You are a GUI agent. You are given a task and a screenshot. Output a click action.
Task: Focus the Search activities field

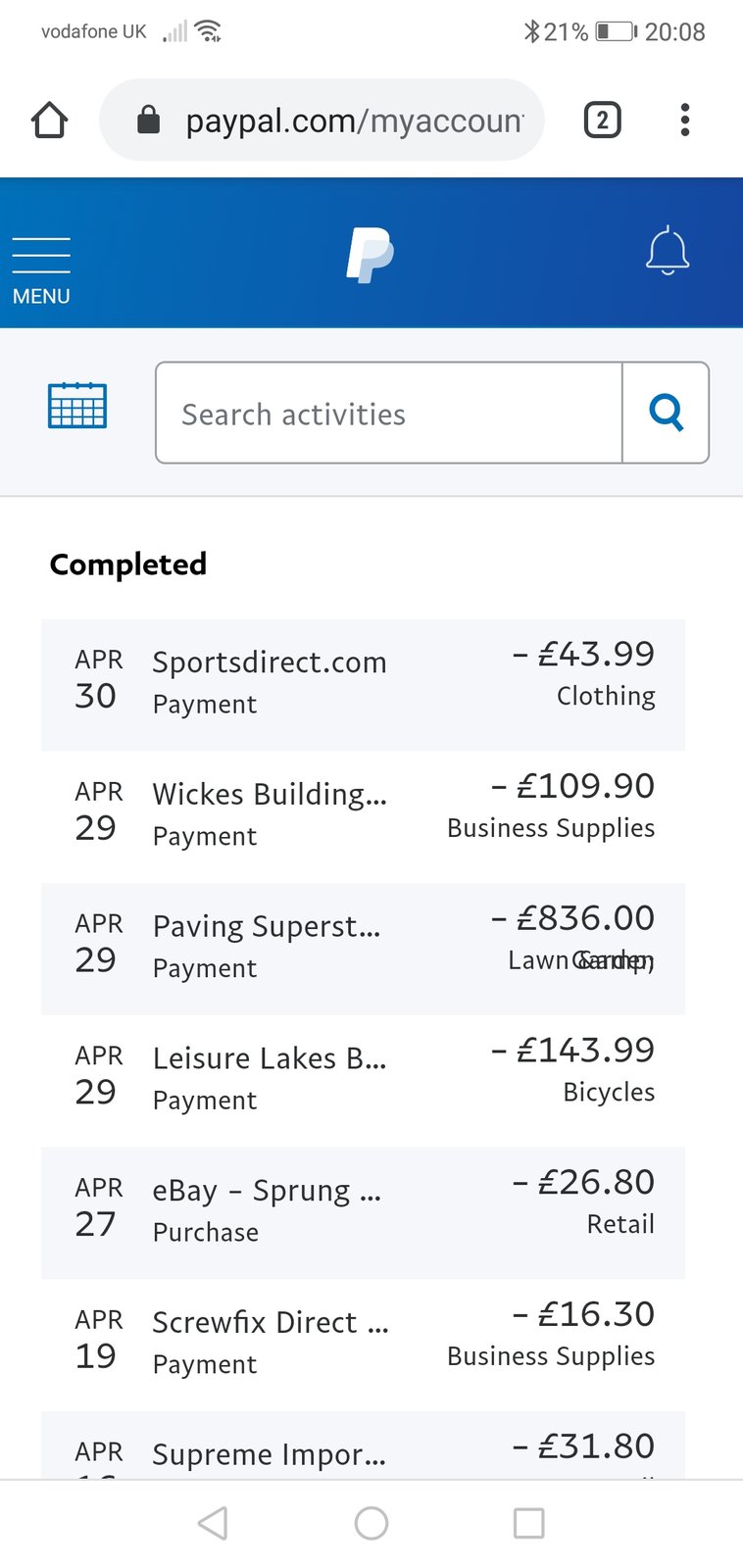tap(389, 413)
